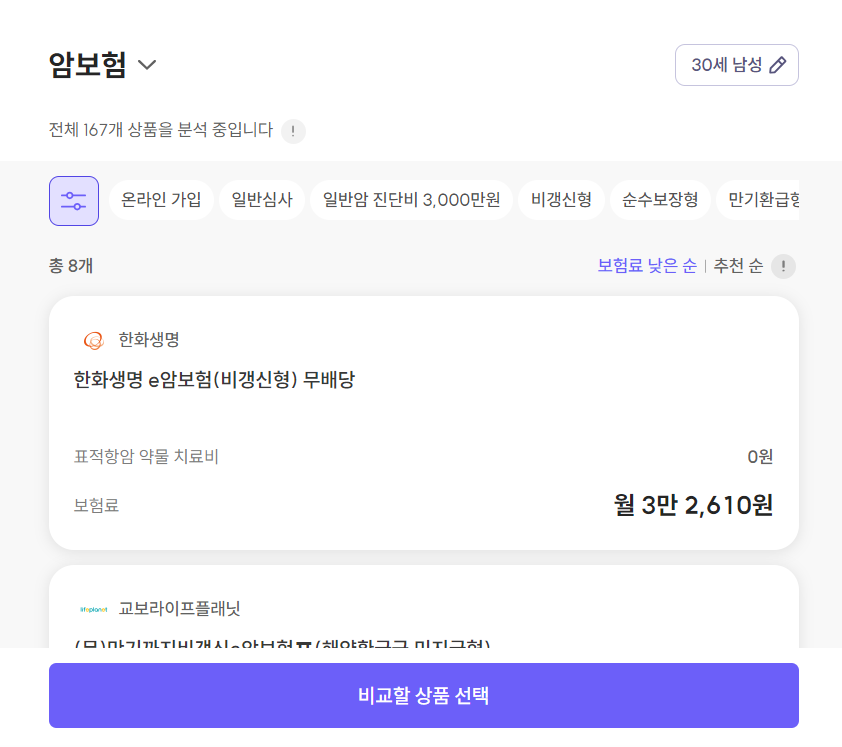
Task: Click the info icon beside 추천 순
Action: click(x=783, y=266)
